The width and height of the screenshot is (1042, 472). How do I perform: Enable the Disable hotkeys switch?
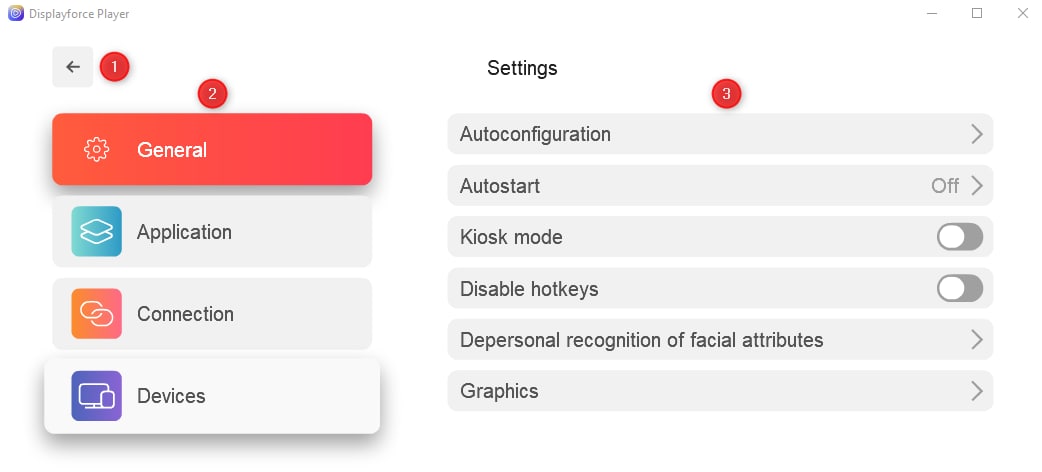point(960,289)
